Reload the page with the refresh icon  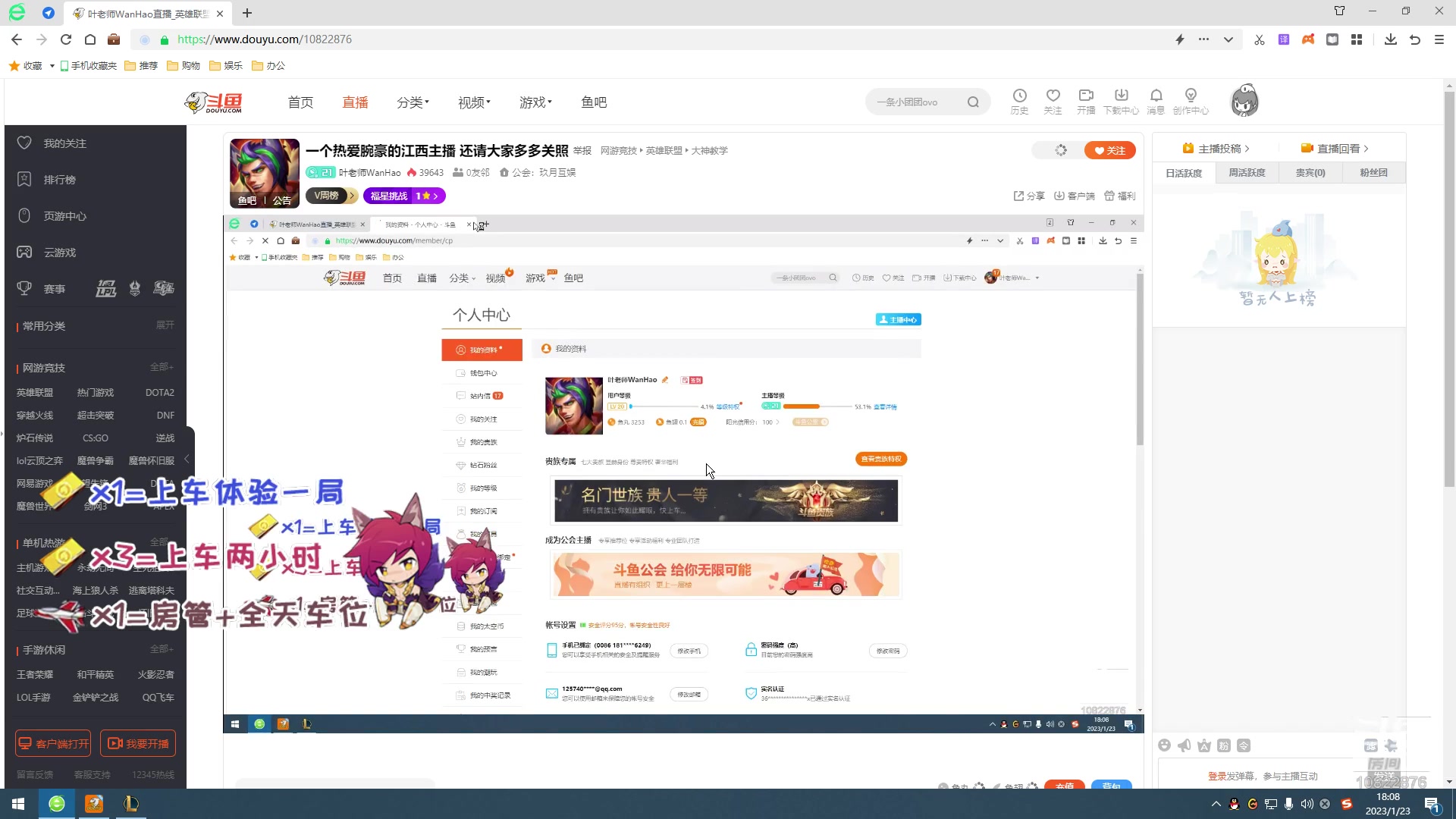(65, 39)
